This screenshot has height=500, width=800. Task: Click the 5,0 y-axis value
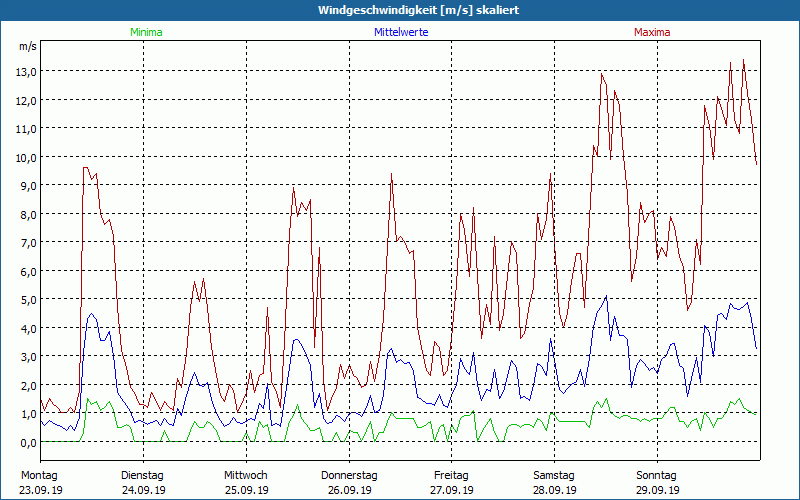tap(28, 300)
